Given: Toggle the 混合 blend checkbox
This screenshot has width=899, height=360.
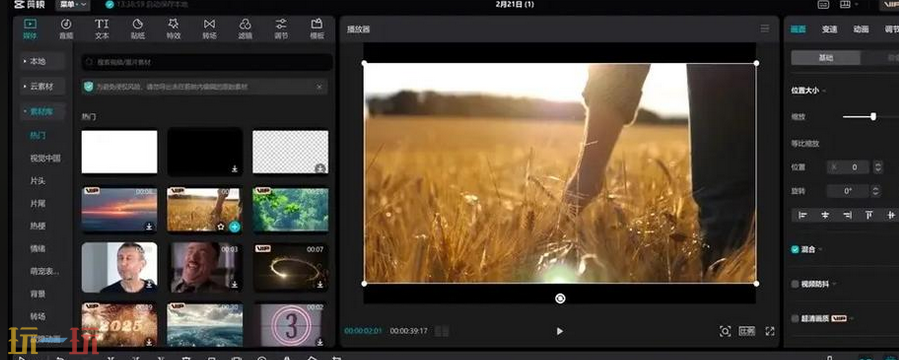Looking at the screenshot, I should point(795,249).
